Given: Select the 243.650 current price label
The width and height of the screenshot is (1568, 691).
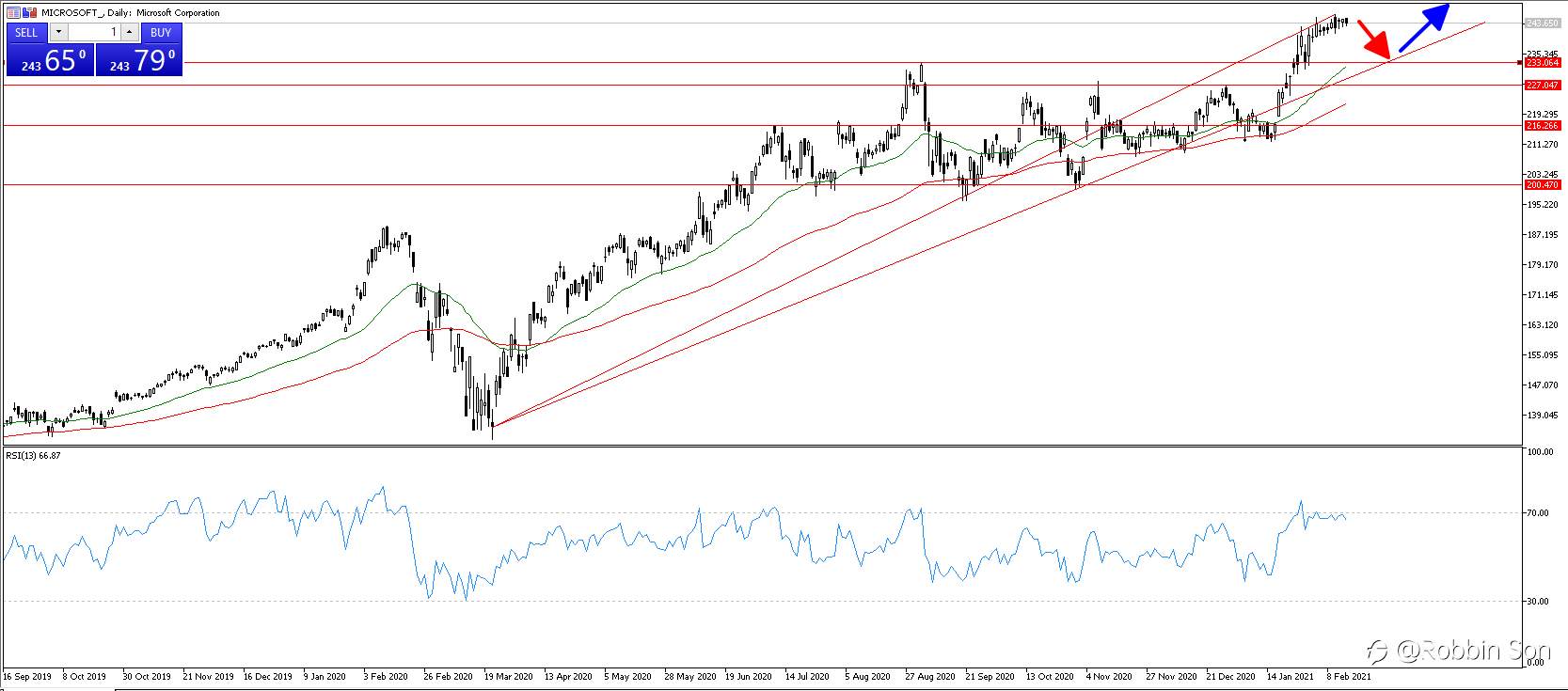Looking at the screenshot, I should pyautogui.click(x=1542, y=23).
